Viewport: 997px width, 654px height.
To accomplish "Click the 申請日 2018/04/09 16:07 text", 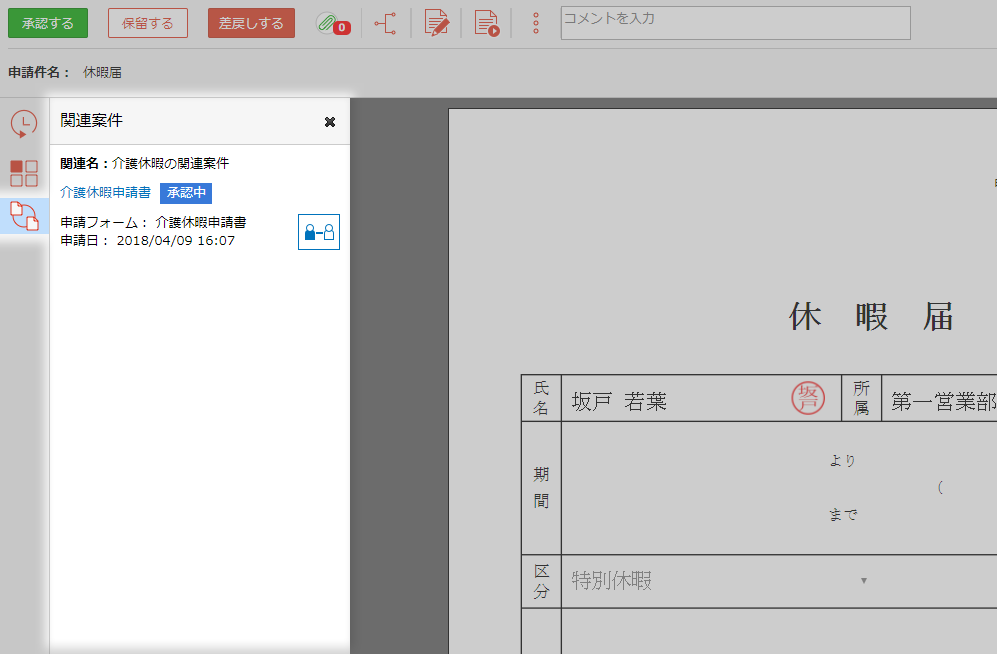I will pyautogui.click(x=148, y=241).
